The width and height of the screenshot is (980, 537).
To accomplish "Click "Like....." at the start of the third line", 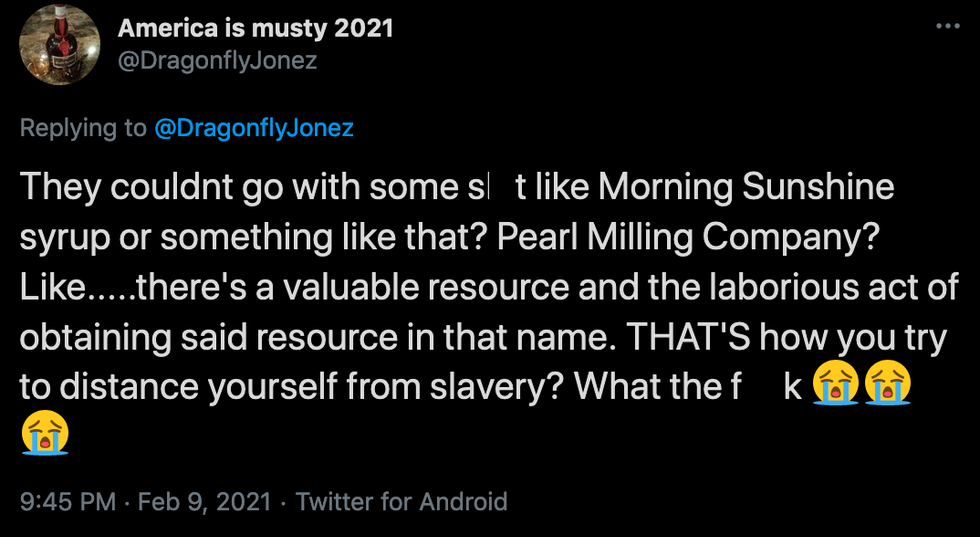I will pyautogui.click(x=74, y=287).
